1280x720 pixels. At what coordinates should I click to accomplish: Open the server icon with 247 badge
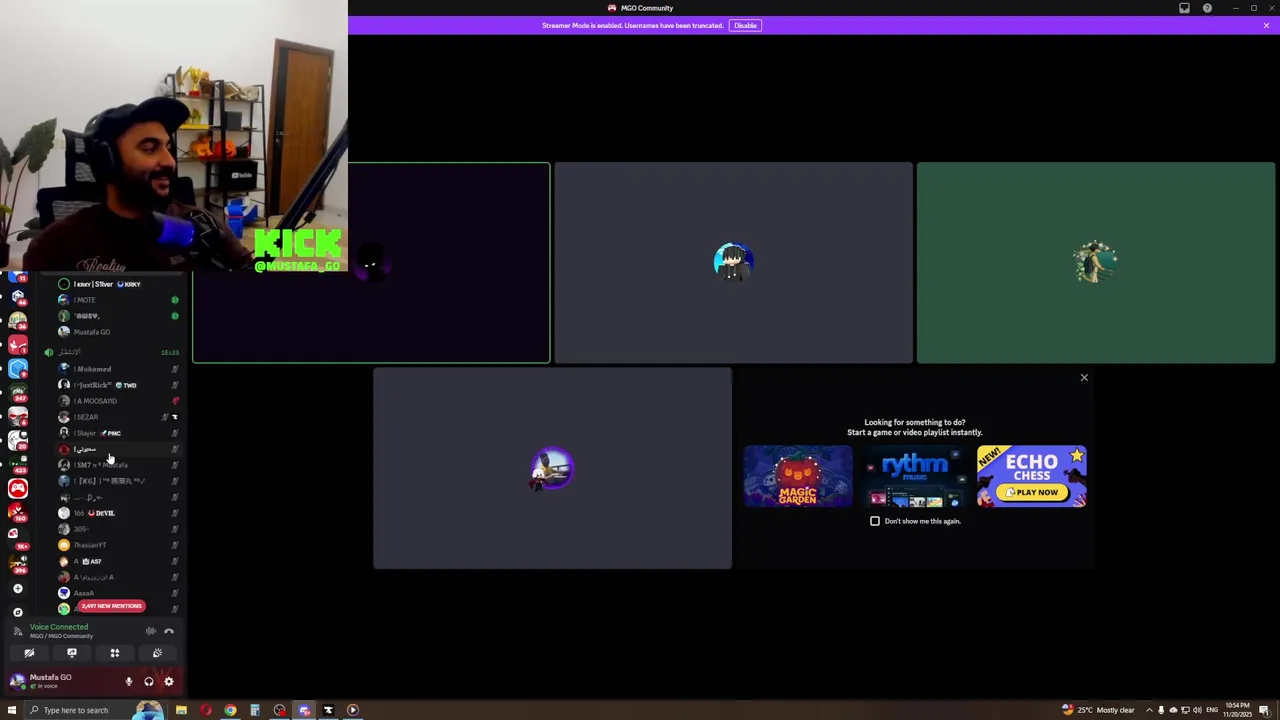[x=18, y=392]
